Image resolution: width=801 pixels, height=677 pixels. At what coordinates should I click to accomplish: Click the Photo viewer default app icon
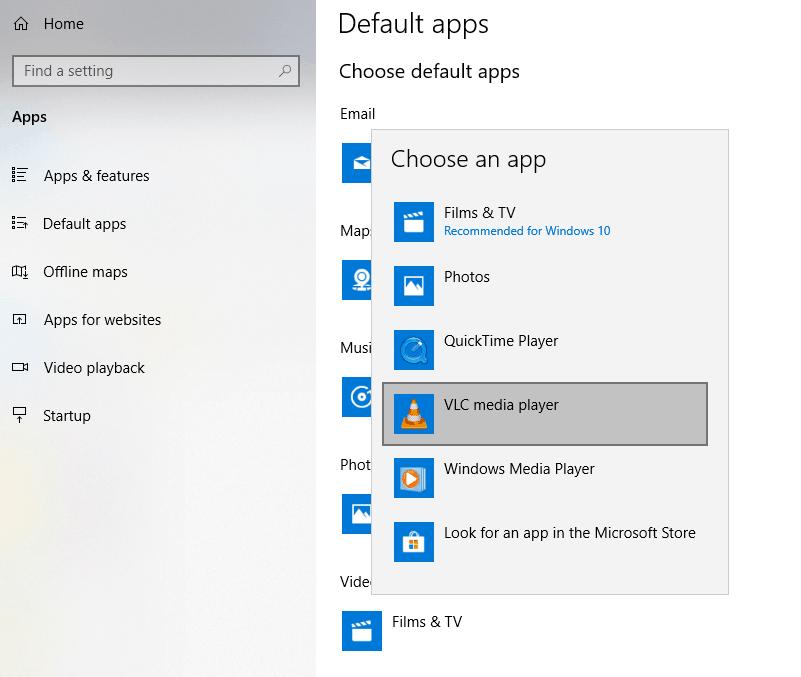pyautogui.click(x=357, y=514)
